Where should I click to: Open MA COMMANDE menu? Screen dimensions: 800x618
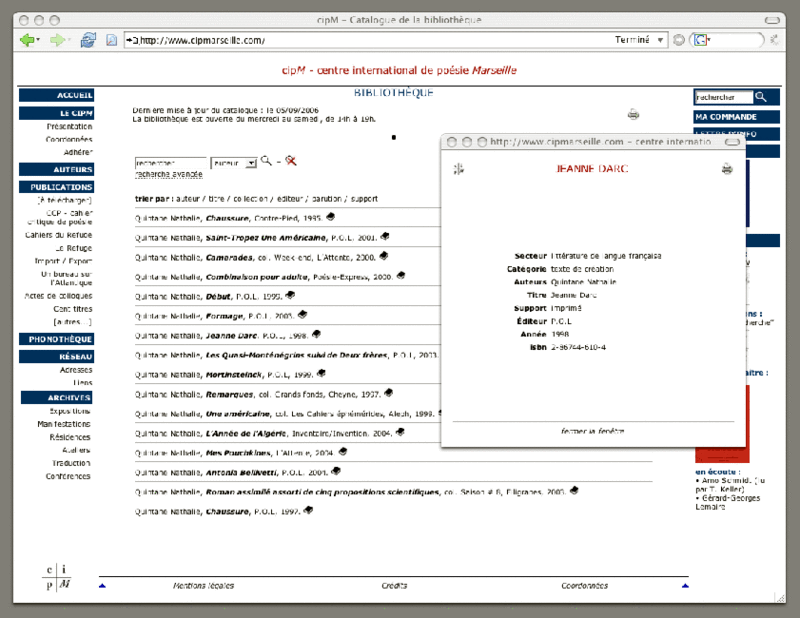pyautogui.click(x=736, y=117)
